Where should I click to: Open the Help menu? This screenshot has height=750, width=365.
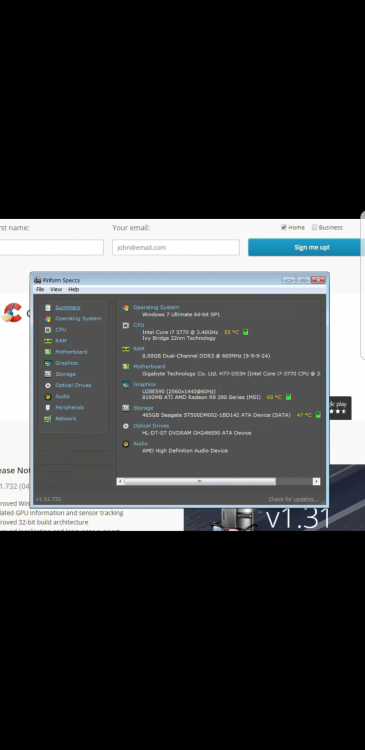pos(73,289)
